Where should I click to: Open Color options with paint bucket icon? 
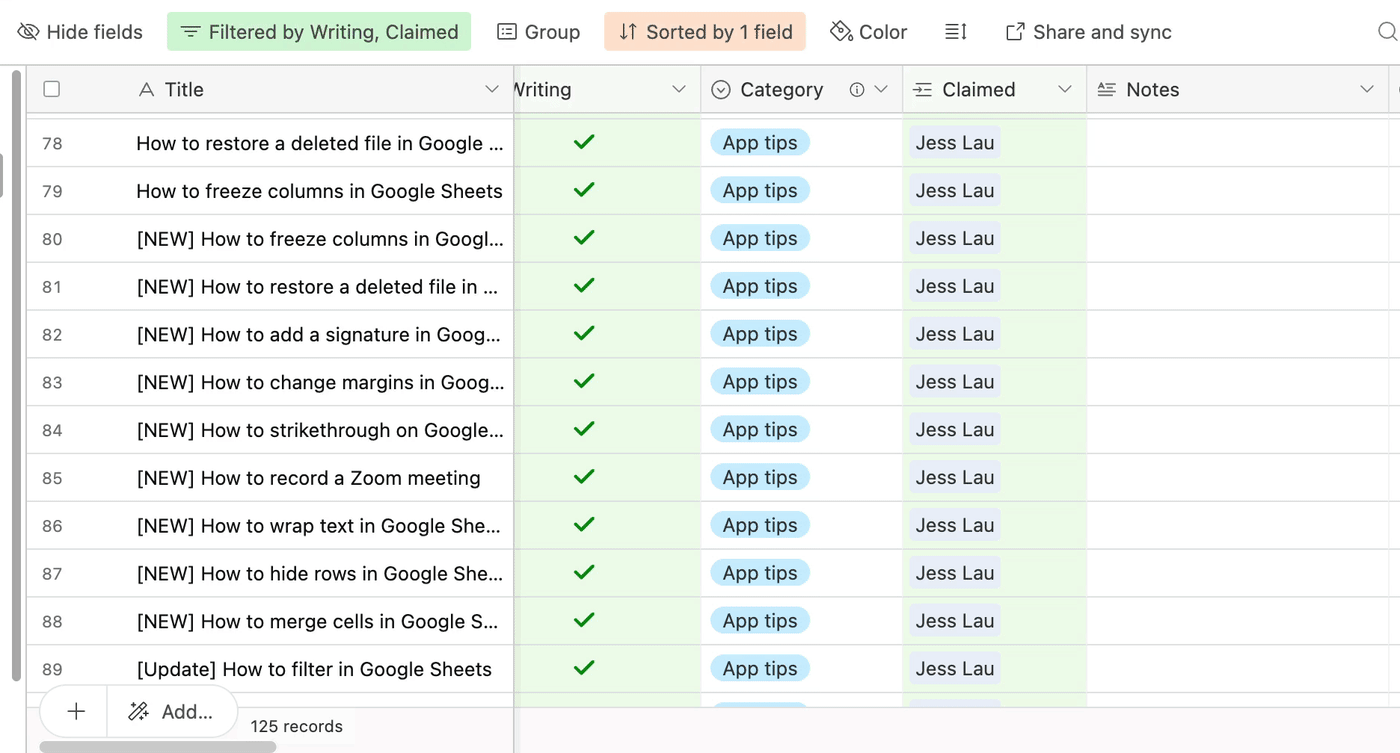(841, 32)
